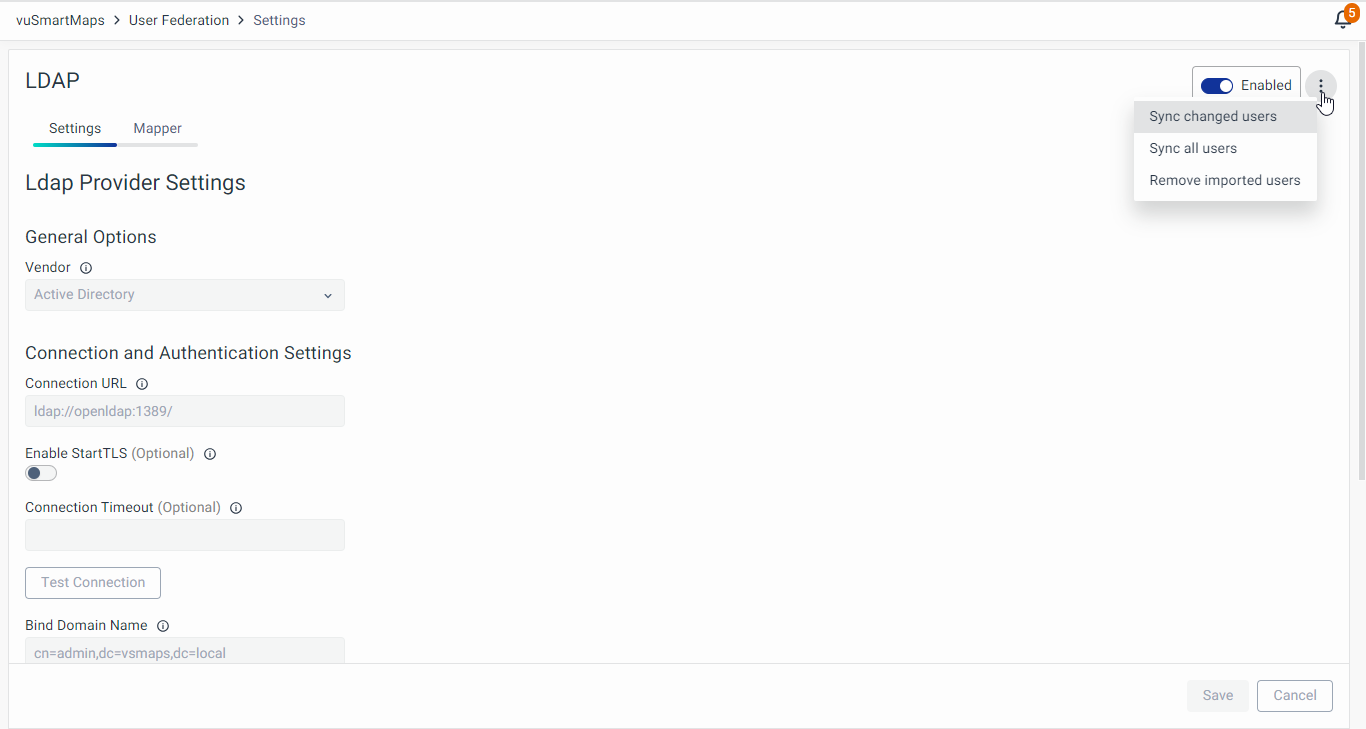1366x729 pixels.
Task: Select Sync changed users menu option
Action: point(1213,117)
